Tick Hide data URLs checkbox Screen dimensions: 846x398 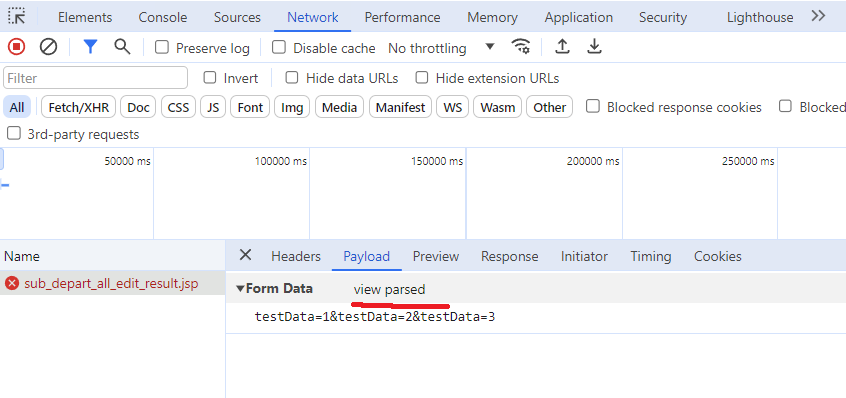click(292, 78)
